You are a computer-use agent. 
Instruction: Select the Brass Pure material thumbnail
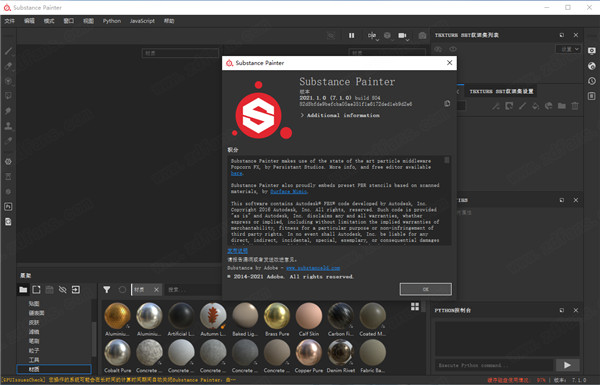click(277, 316)
